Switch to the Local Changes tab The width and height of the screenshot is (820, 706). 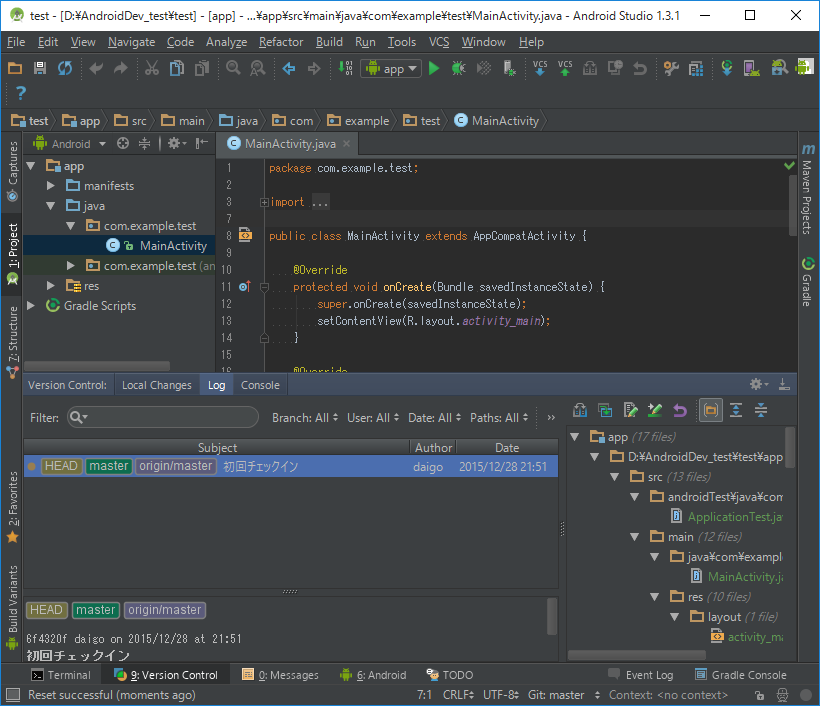[x=157, y=385]
